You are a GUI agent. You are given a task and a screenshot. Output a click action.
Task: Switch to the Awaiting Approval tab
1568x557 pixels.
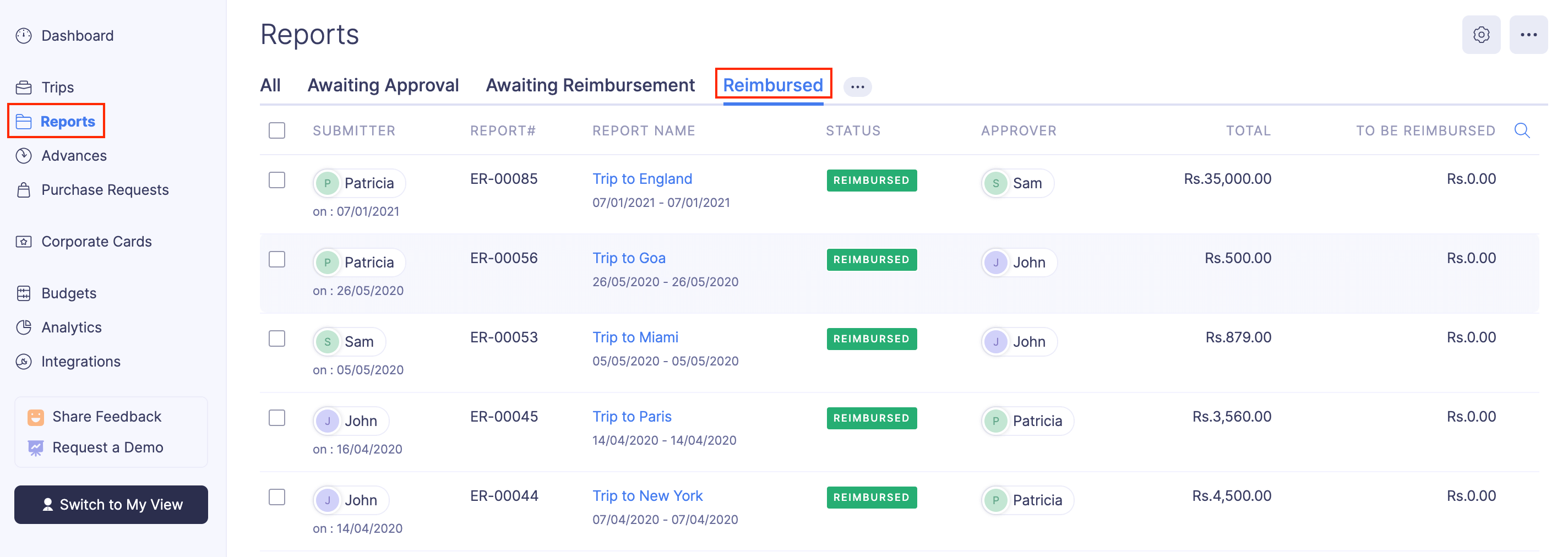coord(383,85)
